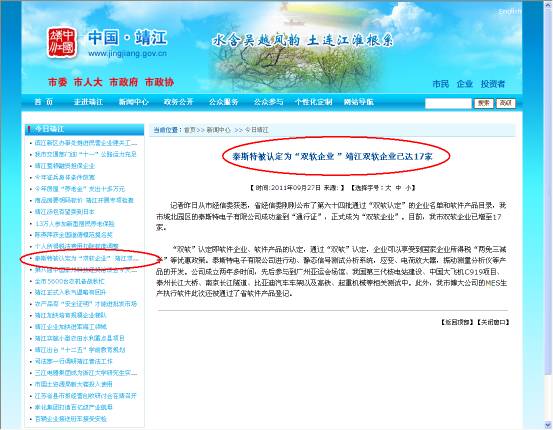Set font size to 小
Screen dimensions: 553x430
pyautogui.click(x=408, y=188)
